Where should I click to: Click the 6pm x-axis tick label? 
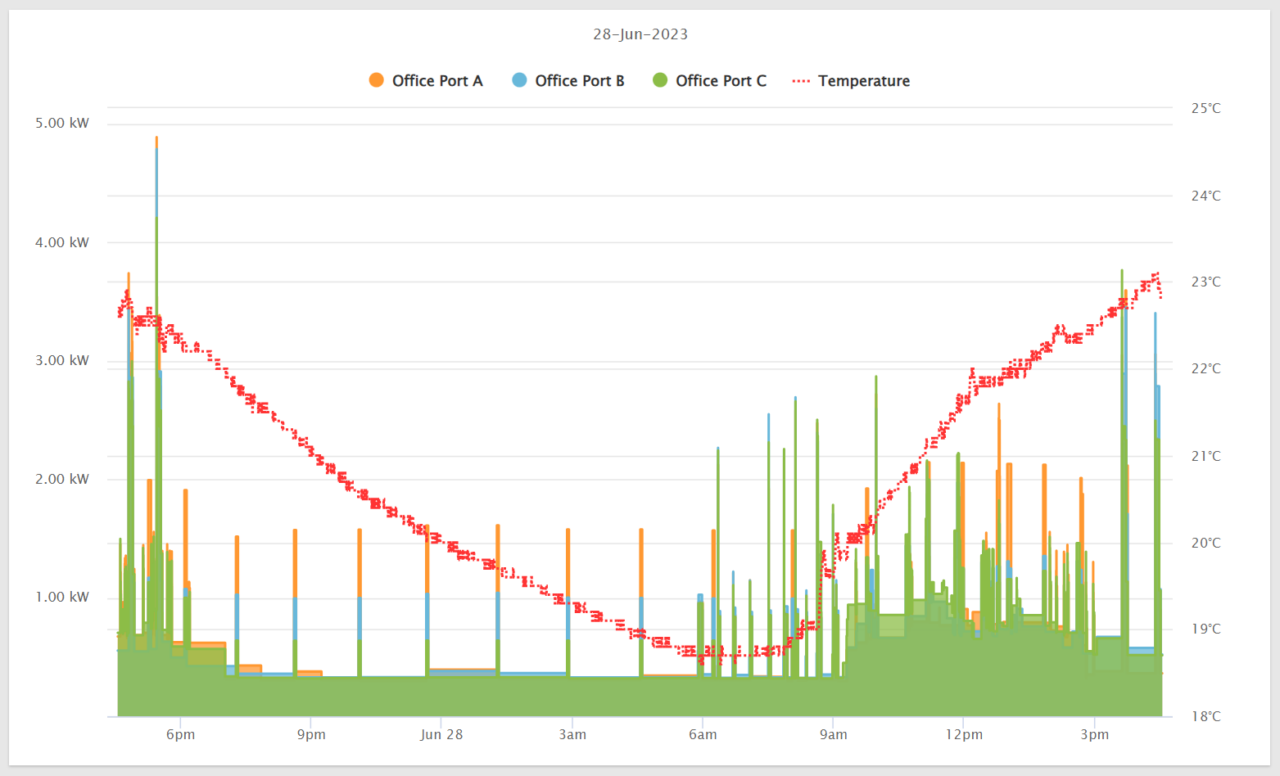tap(180, 735)
